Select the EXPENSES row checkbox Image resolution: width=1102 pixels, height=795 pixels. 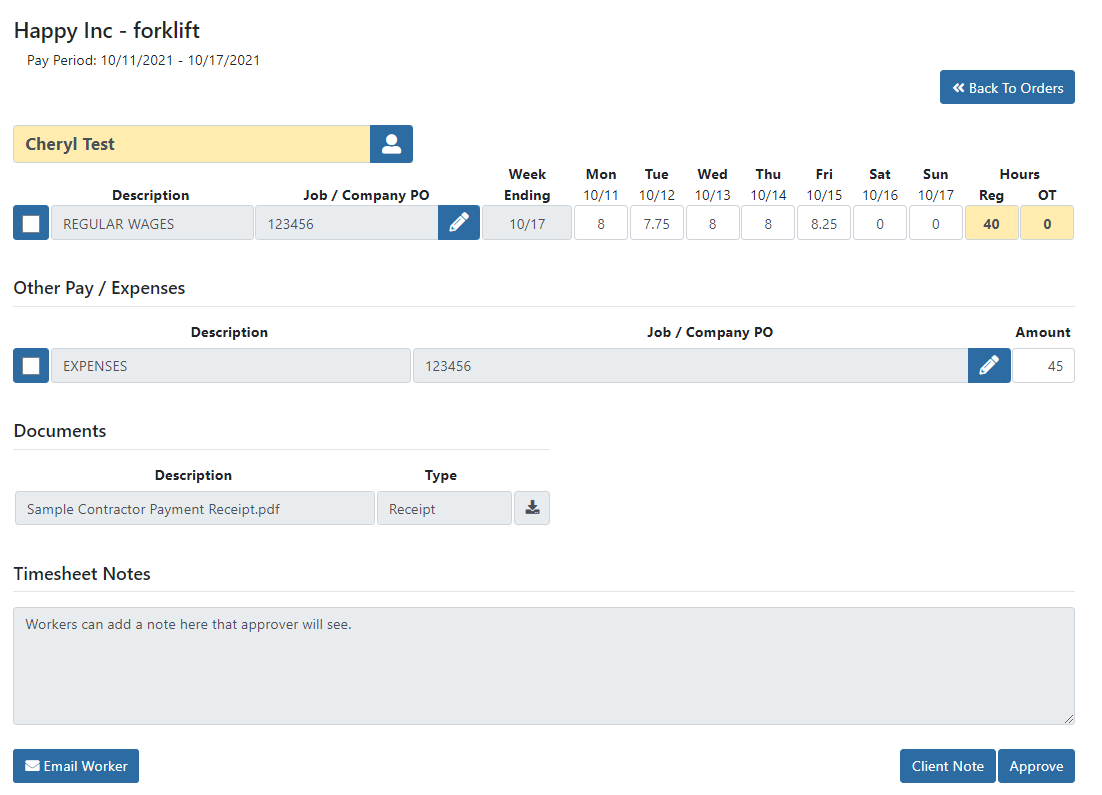(x=31, y=366)
